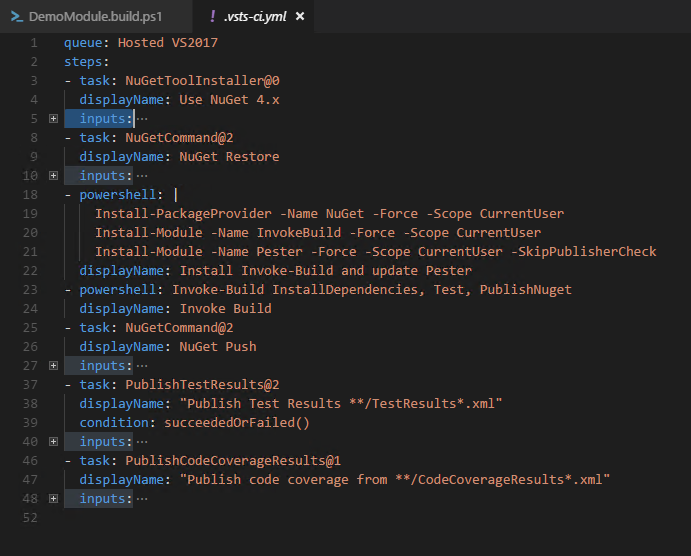Click 'InstallDependencies,' on line 23
The width and height of the screenshot is (691, 556).
pos(348,289)
